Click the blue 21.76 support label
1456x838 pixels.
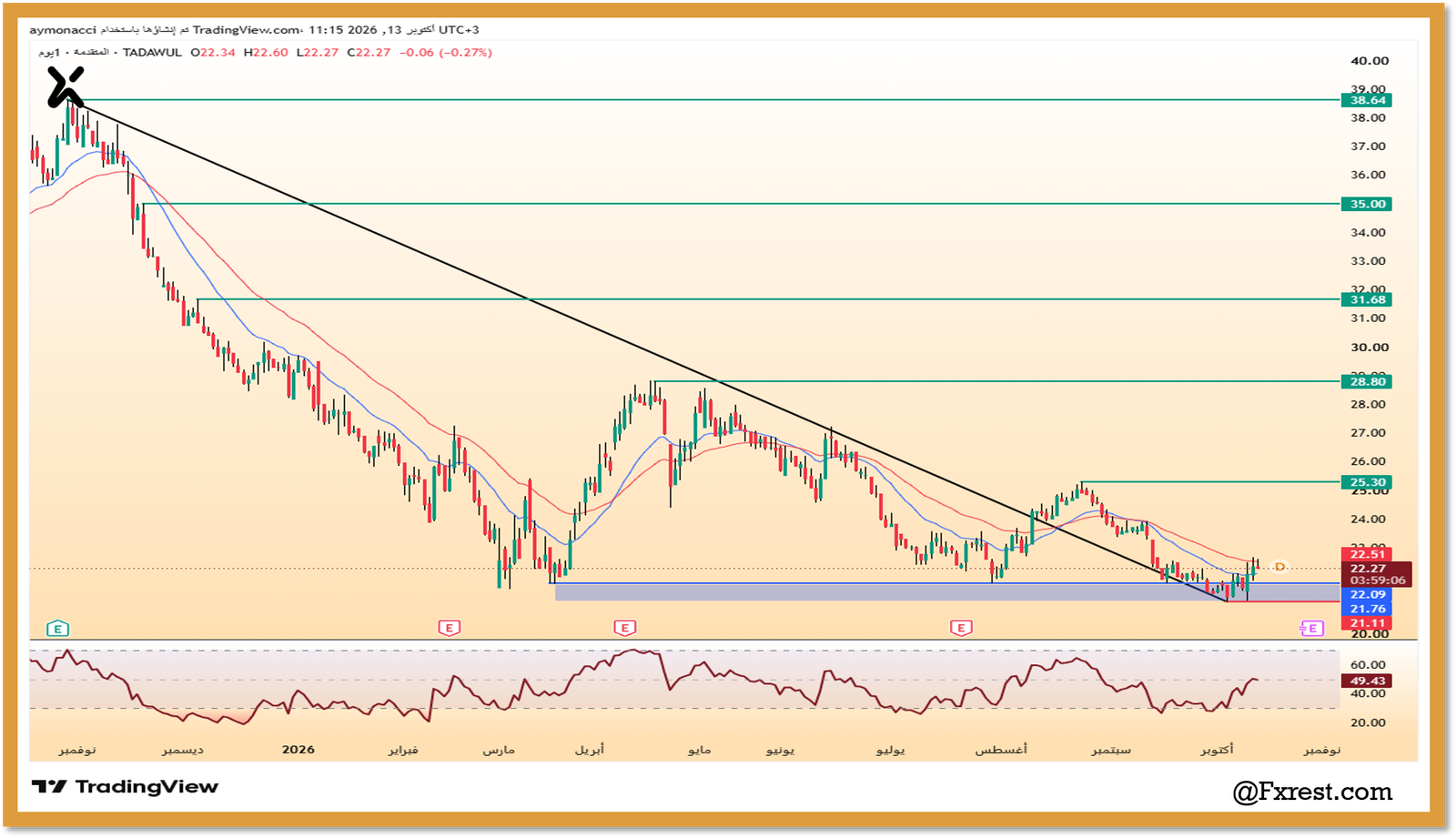[x=1367, y=609]
